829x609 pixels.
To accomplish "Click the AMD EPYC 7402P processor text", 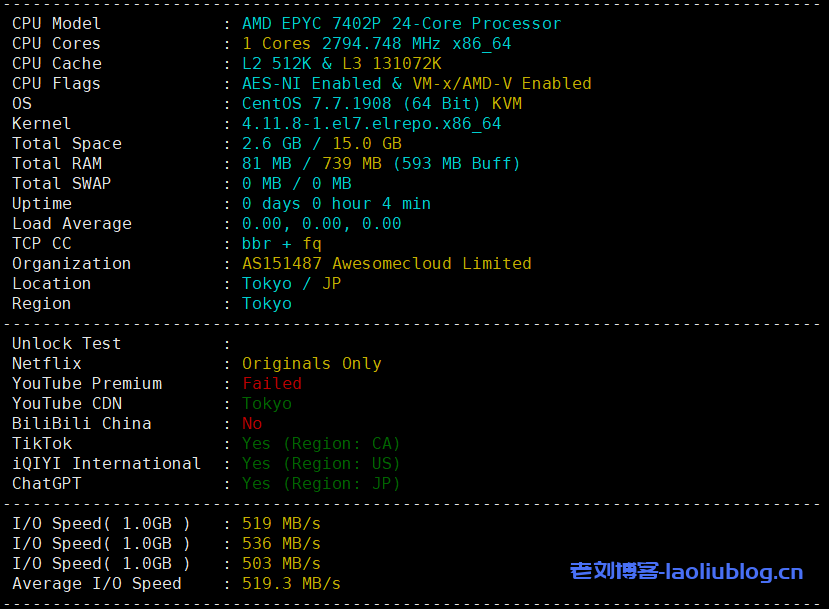I will coord(401,23).
